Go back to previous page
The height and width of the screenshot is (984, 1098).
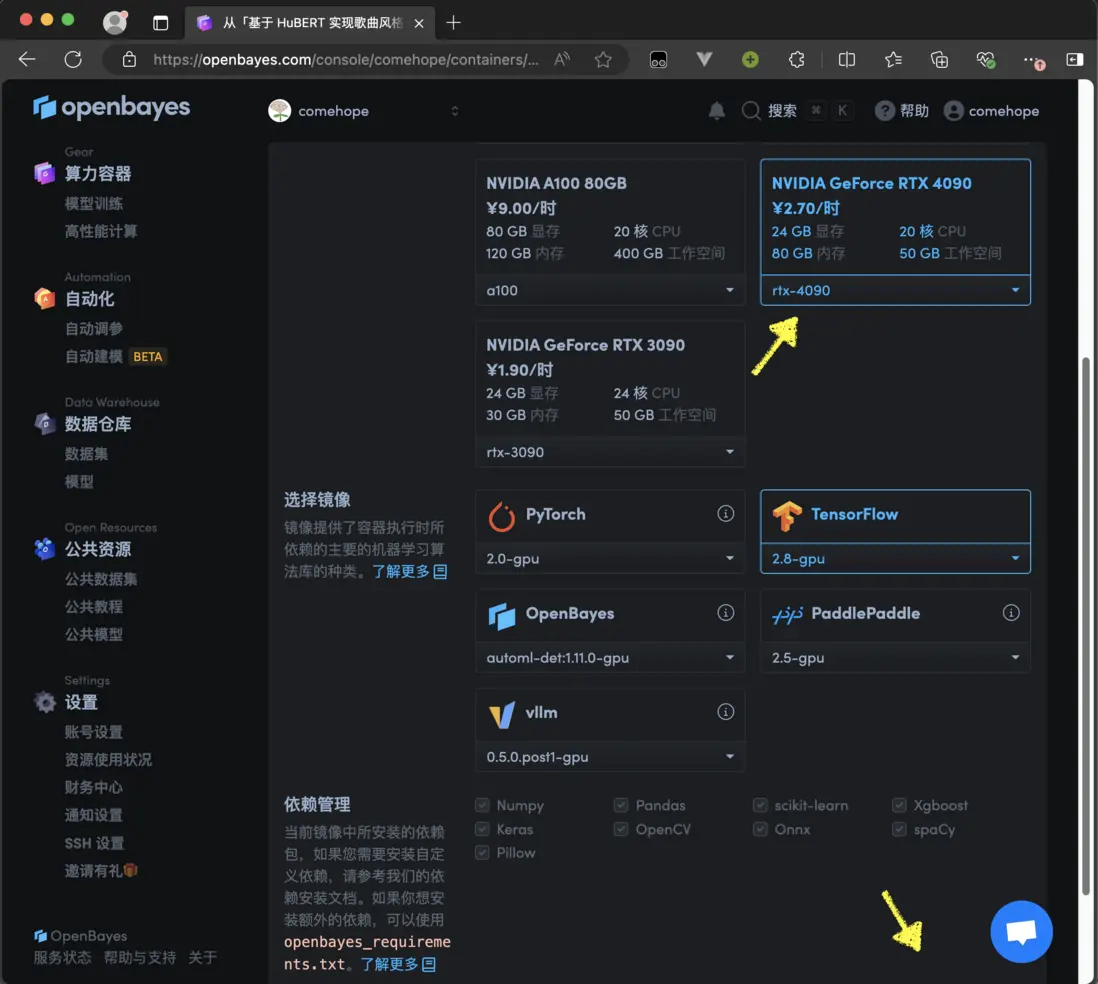[x=27, y=60]
